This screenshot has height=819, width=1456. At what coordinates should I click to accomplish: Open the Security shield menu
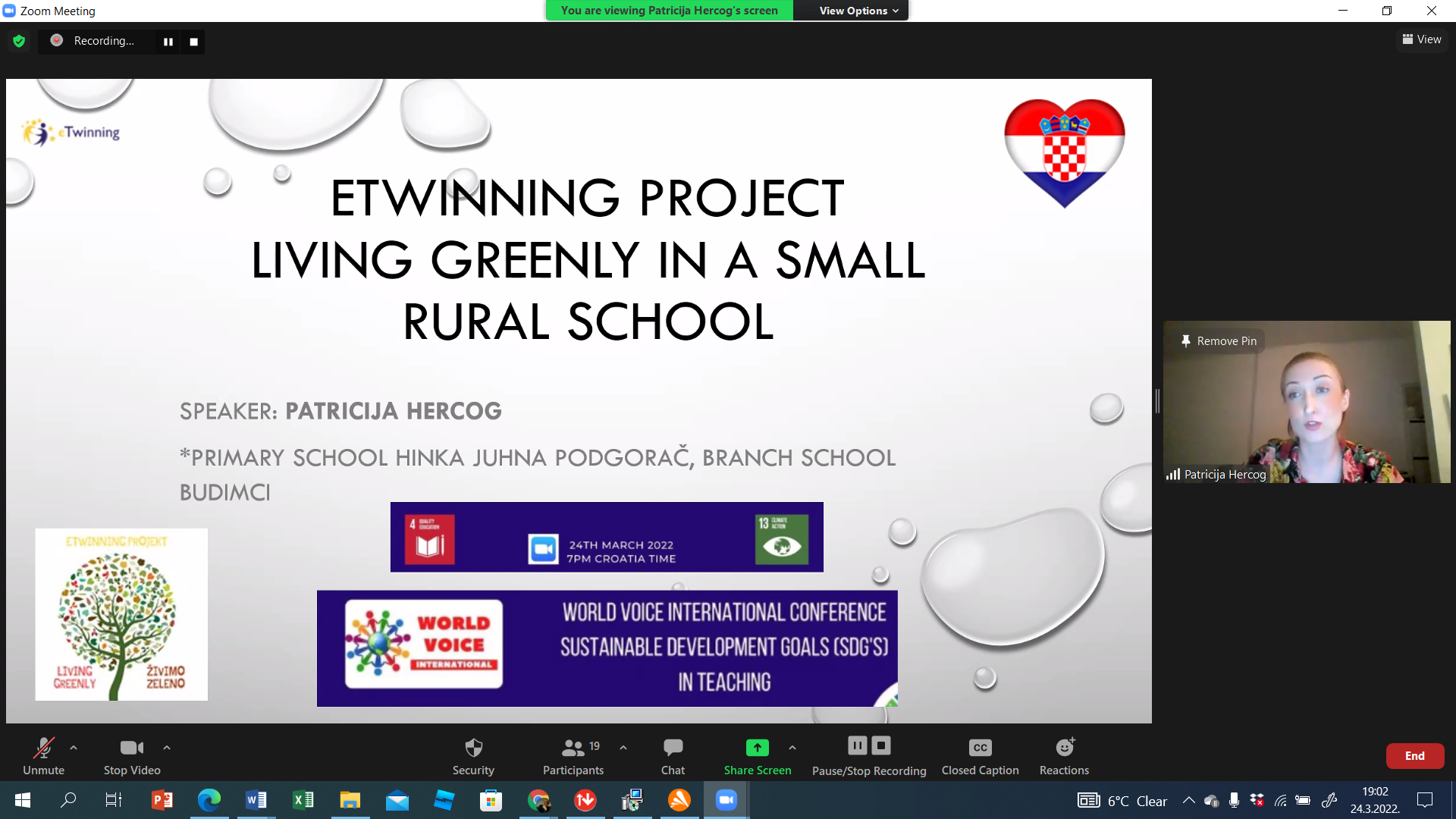click(473, 756)
